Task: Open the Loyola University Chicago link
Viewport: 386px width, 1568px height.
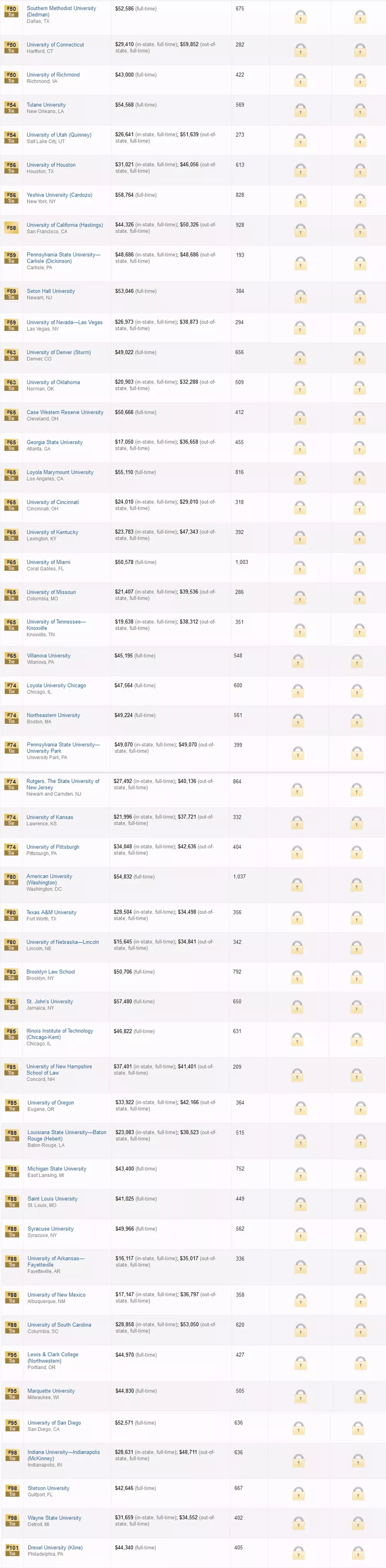Action: (56, 685)
